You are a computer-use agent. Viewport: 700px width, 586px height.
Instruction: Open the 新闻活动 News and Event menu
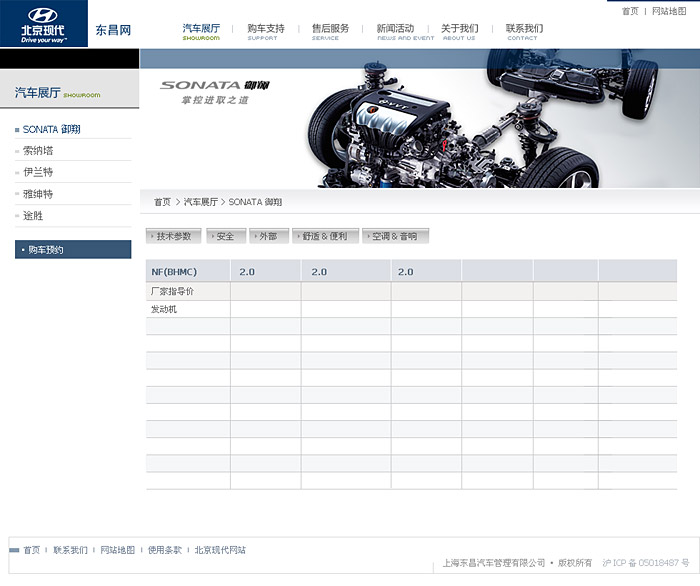click(x=405, y=32)
